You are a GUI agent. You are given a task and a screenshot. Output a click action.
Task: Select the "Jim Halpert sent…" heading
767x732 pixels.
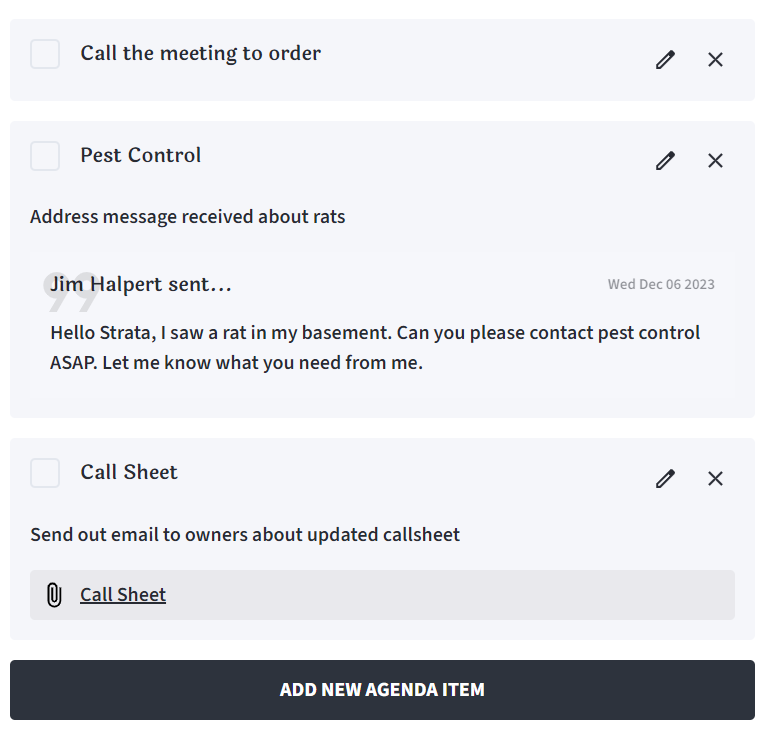(x=141, y=285)
